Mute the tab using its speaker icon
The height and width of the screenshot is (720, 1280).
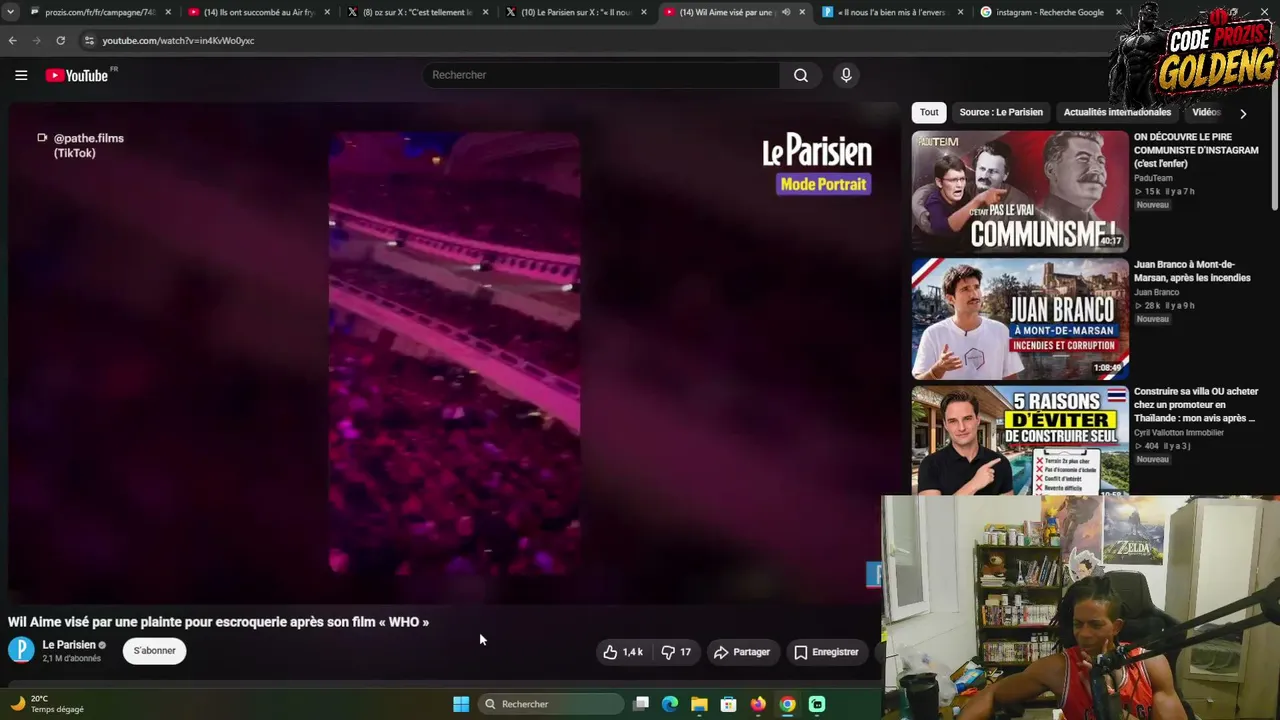tap(786, 12)
